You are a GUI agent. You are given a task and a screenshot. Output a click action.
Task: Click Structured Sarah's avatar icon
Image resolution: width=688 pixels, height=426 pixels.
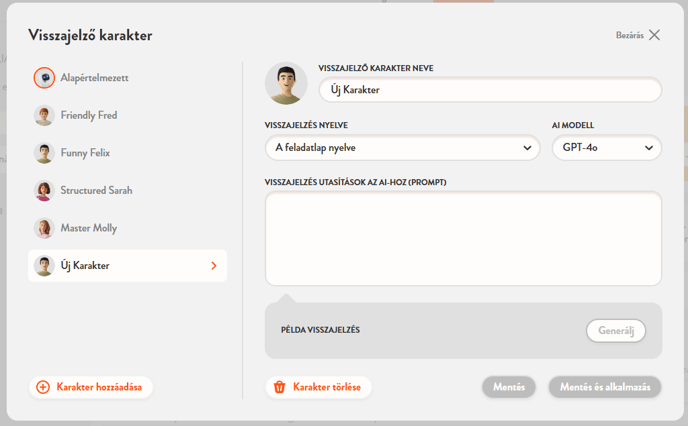(x=44, y=191)
